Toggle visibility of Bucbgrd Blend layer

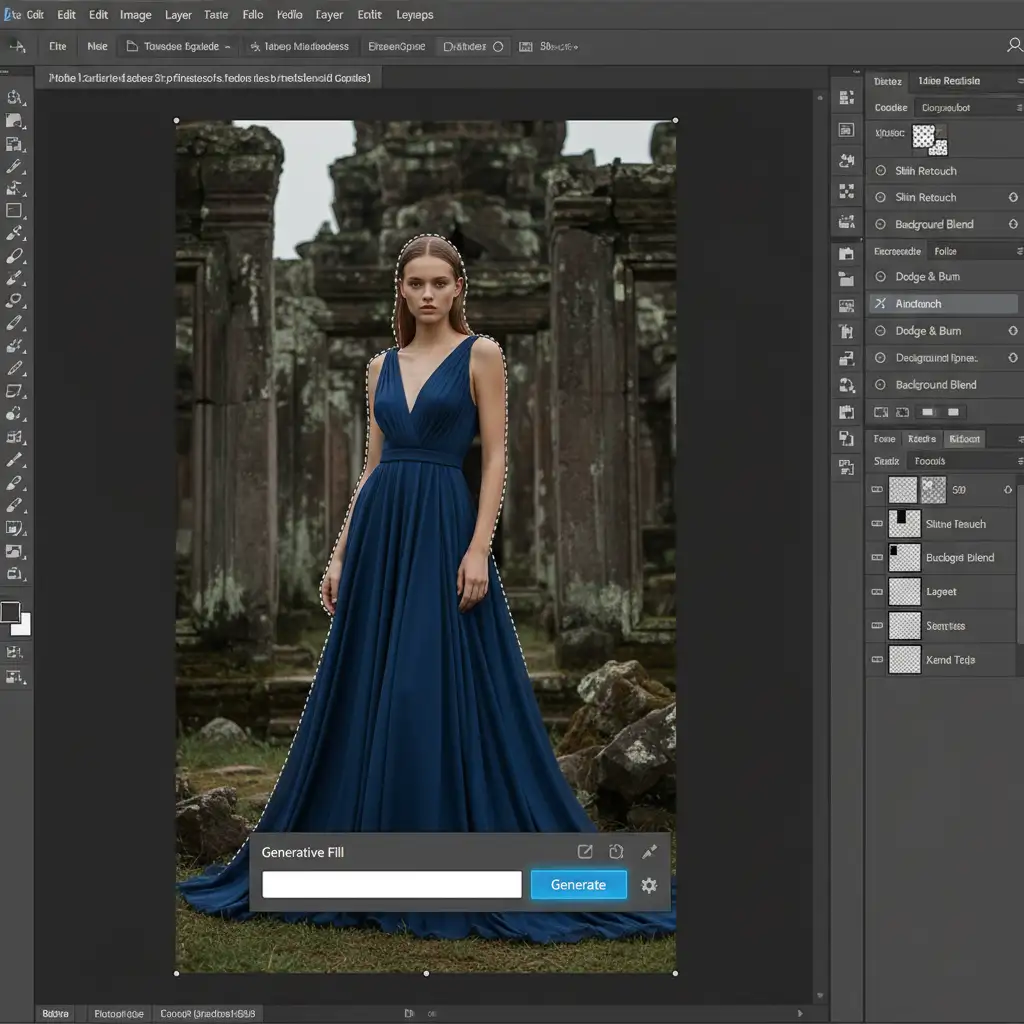pyautogui.click(x=877, y=558)
